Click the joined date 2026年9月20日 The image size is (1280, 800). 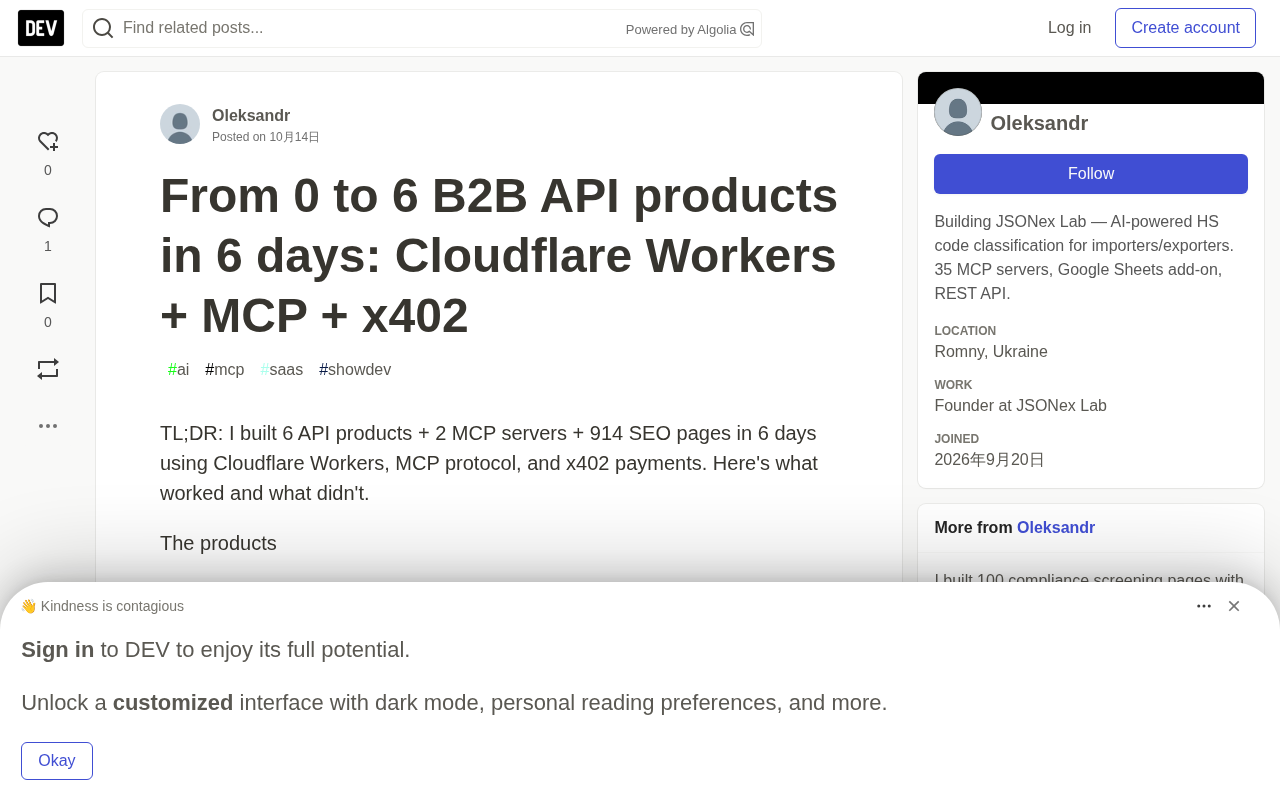pyautogui.click(x=989, y=460)
